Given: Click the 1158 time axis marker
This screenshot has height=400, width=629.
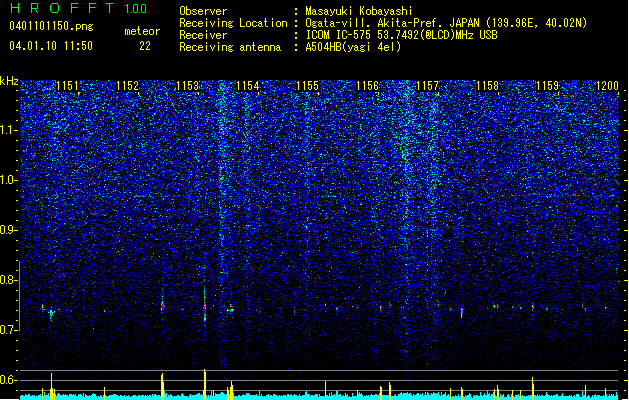Looking at the screenshot, I should 487,86.
